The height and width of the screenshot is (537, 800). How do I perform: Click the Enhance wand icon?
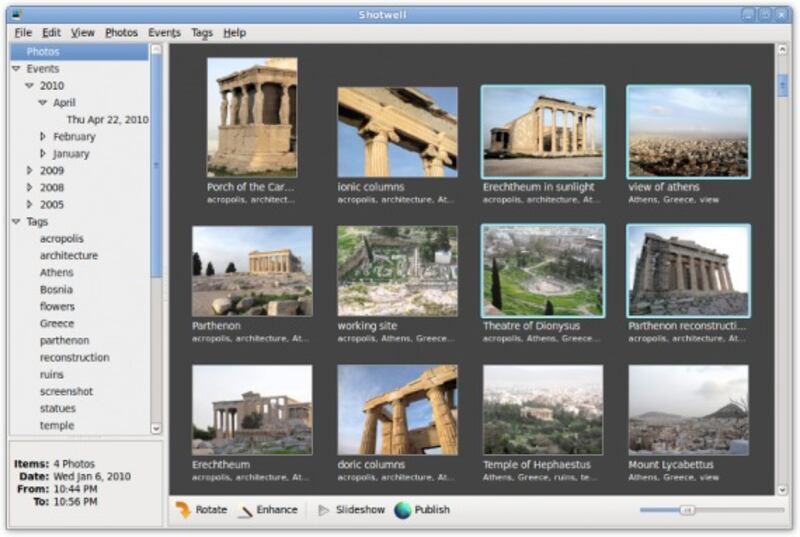tap(245, 510)
